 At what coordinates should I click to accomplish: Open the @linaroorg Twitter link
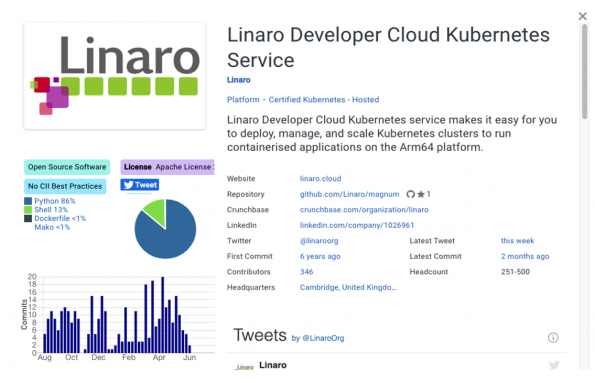click(x=319, y=241)
